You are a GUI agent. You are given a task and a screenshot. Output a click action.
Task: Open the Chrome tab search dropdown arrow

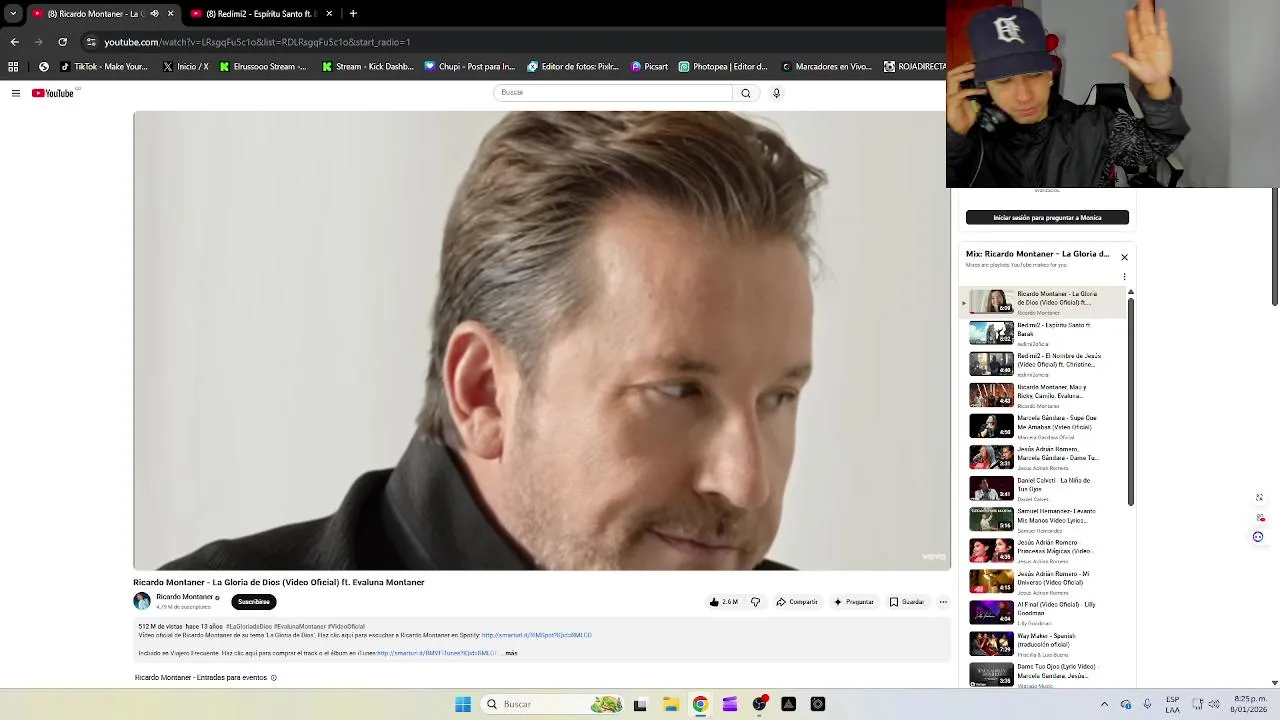point(13,14)
